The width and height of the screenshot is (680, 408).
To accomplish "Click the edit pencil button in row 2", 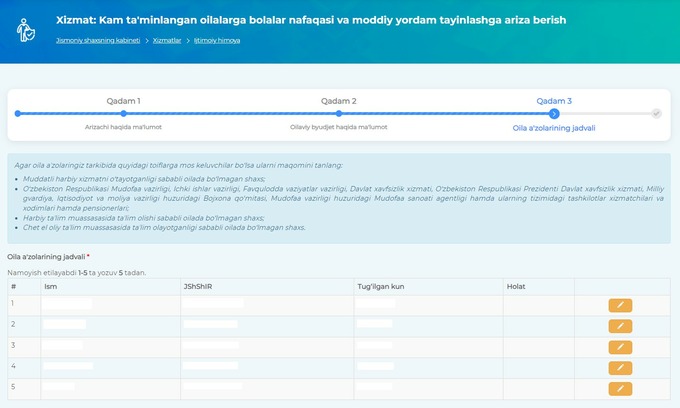I will coord(620,325).
